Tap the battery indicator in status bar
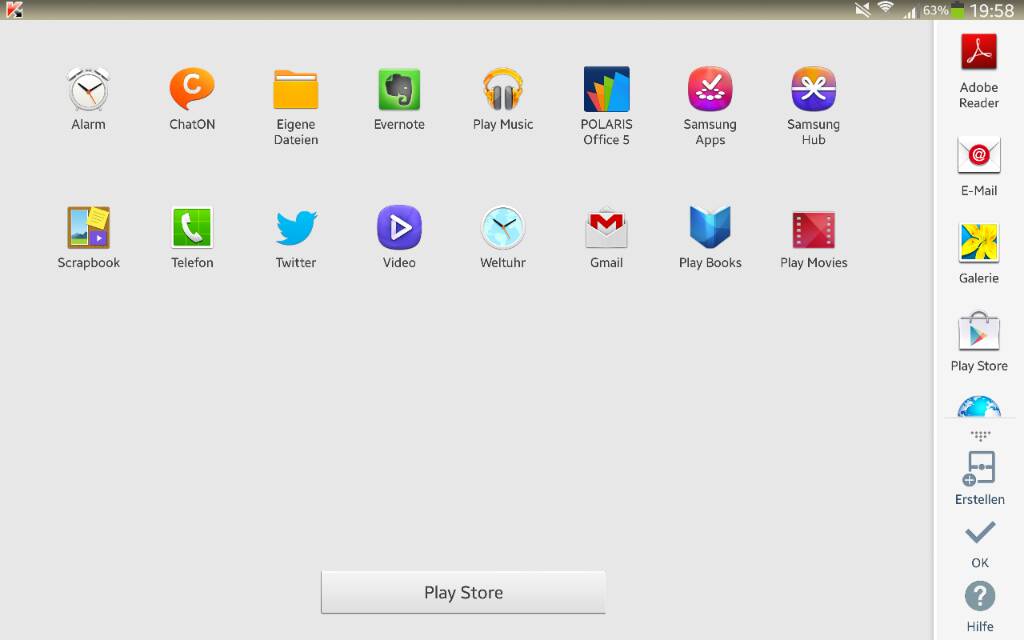This screenshot has height=640, width=1024. pyautogui.click(x=957, y=10)
